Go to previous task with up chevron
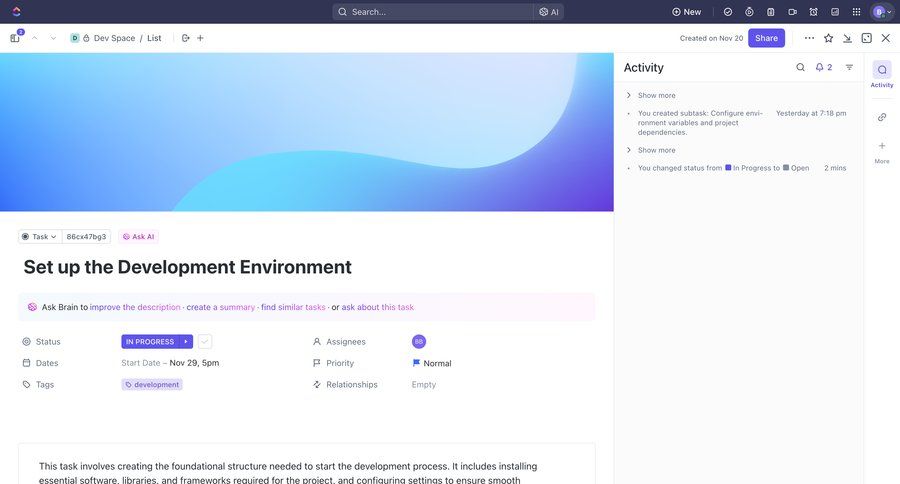The width and height of the screenshot is (900, 484). coord(34,38)
